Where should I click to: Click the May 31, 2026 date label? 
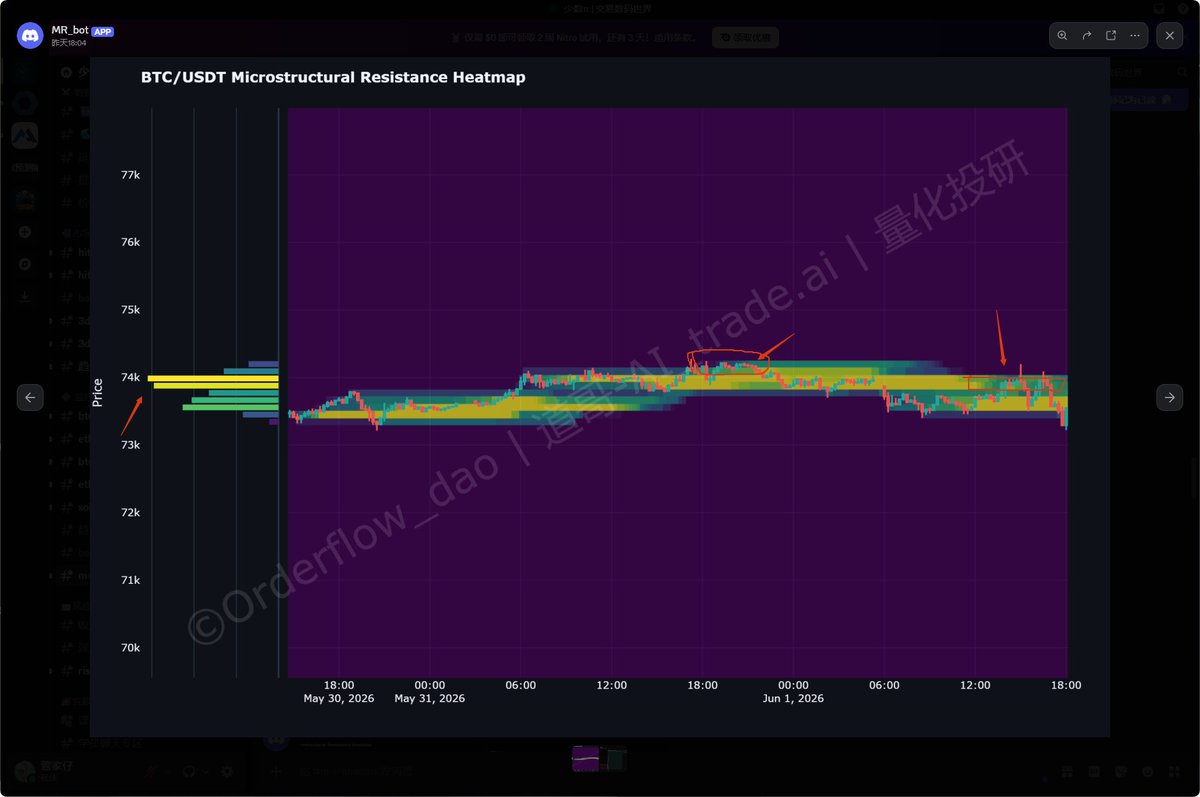click(430, 698)
